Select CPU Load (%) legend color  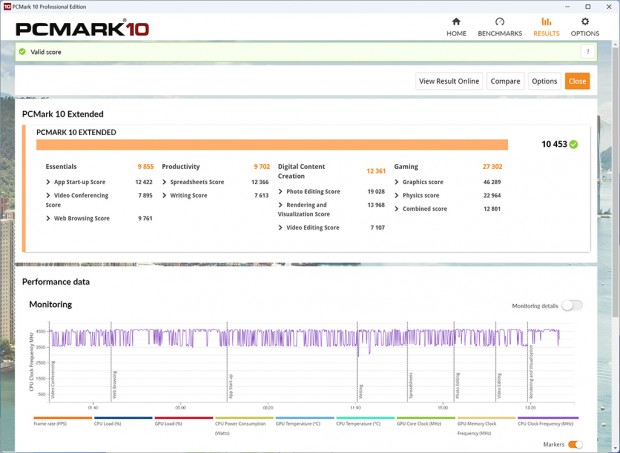123,418
